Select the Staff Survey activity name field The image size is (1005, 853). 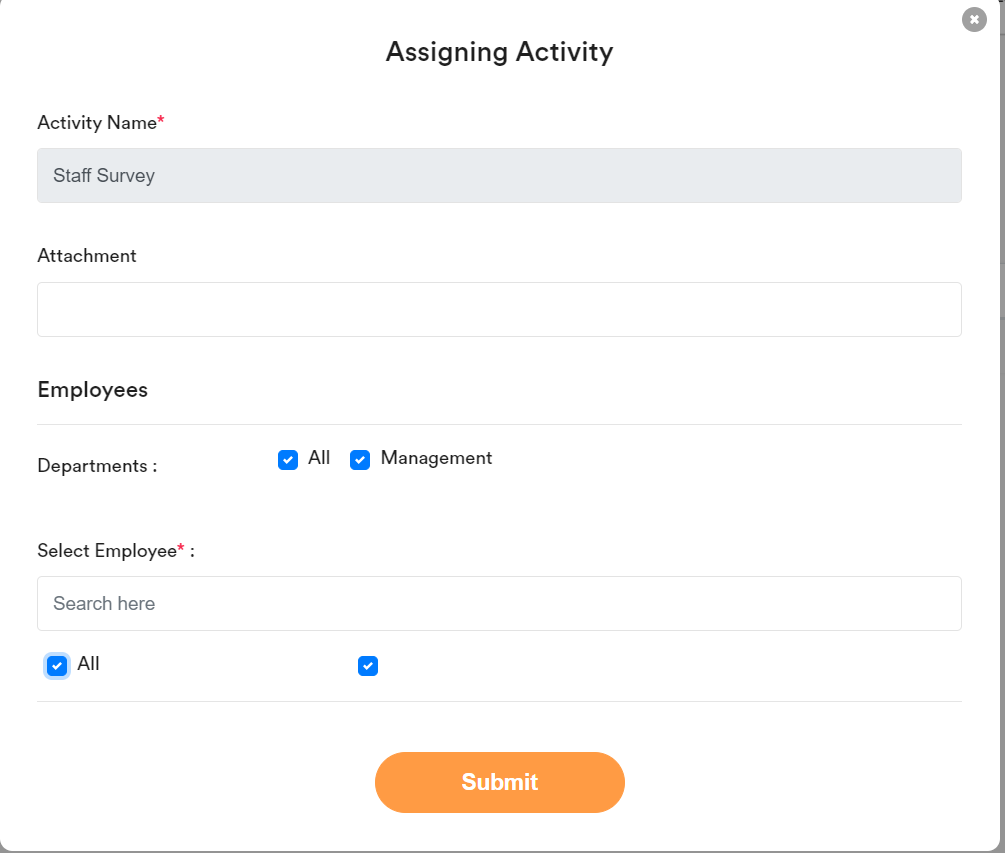(500, 175)
